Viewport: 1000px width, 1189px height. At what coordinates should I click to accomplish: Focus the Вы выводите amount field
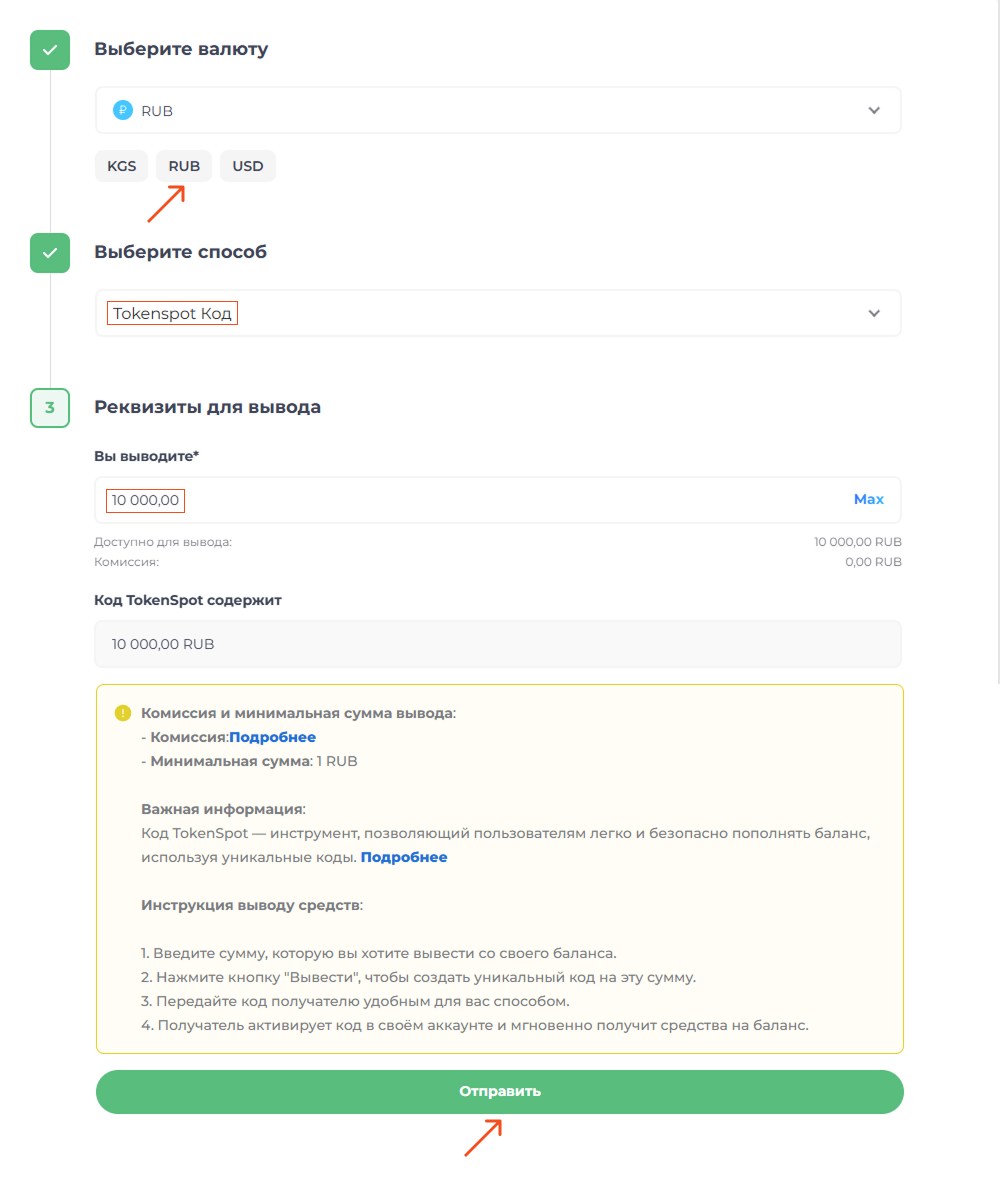coord(498,500)
